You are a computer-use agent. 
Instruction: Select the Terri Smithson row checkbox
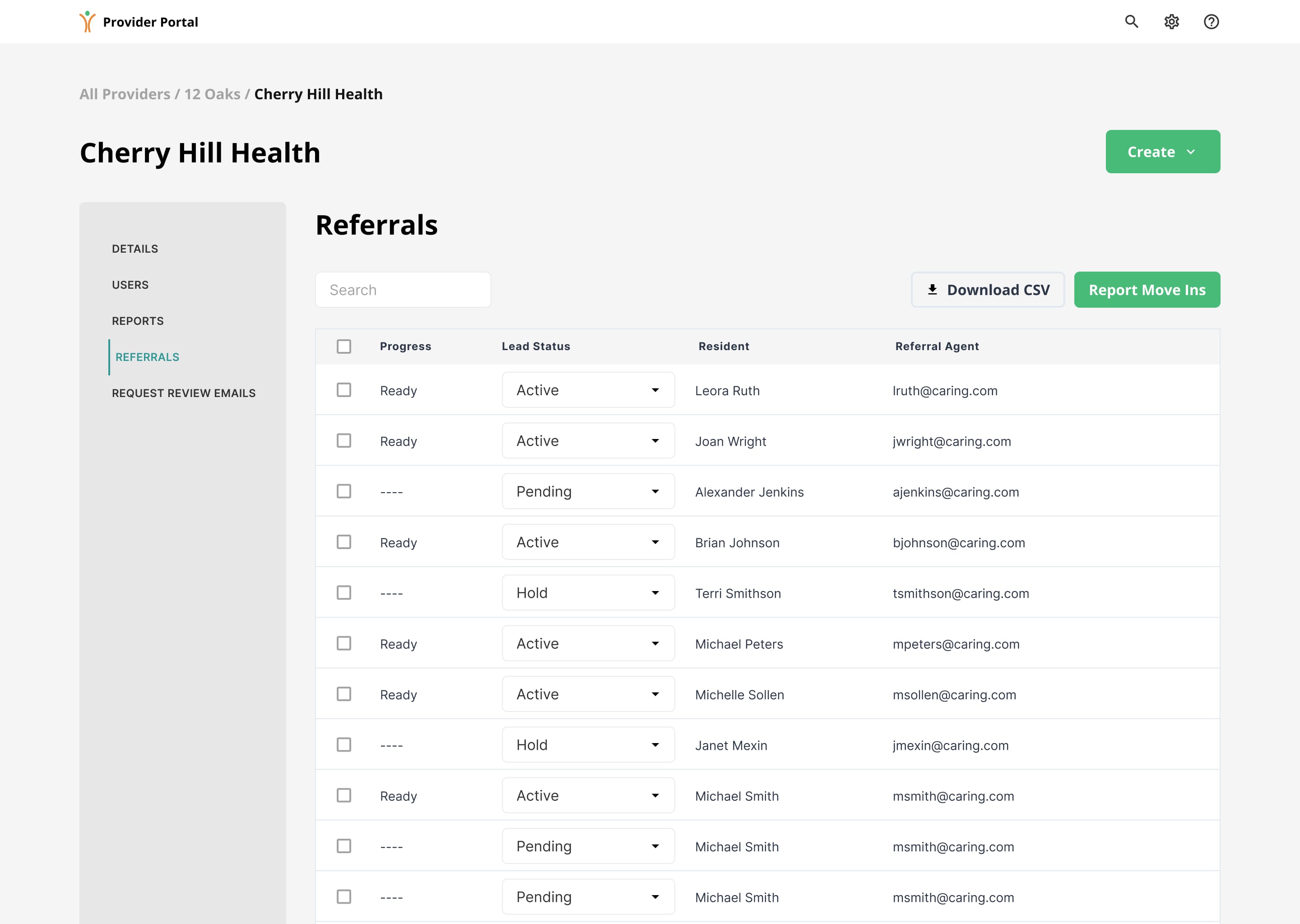pos(344,593)
